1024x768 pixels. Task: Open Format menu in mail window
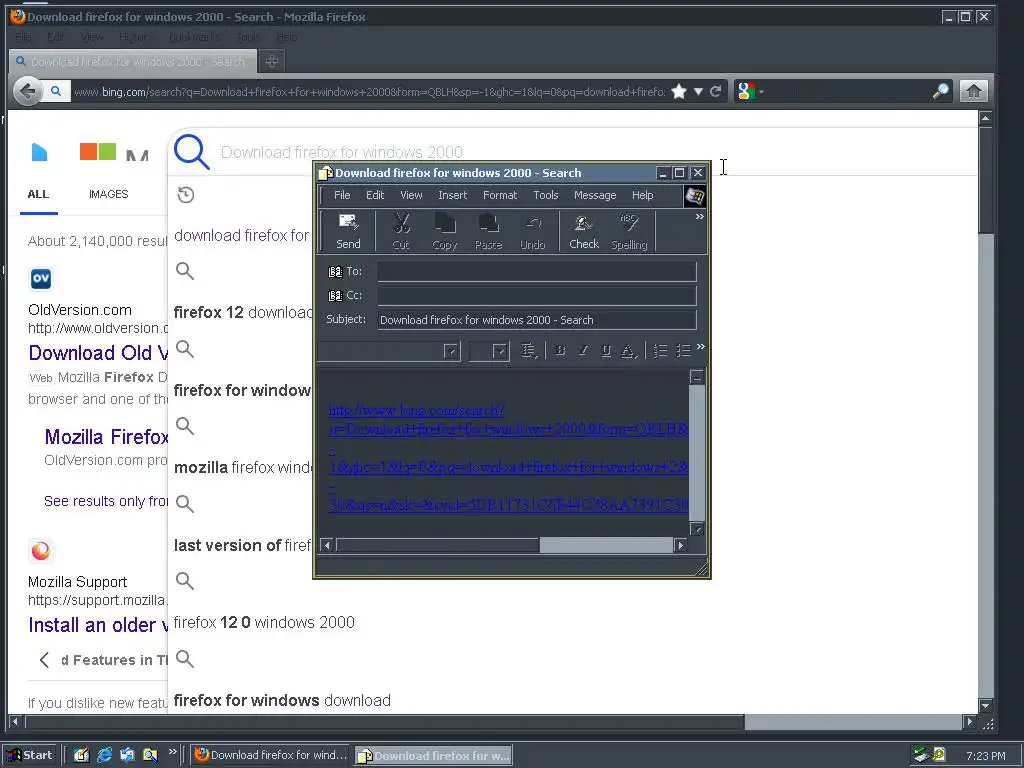[x=500, y=195]
